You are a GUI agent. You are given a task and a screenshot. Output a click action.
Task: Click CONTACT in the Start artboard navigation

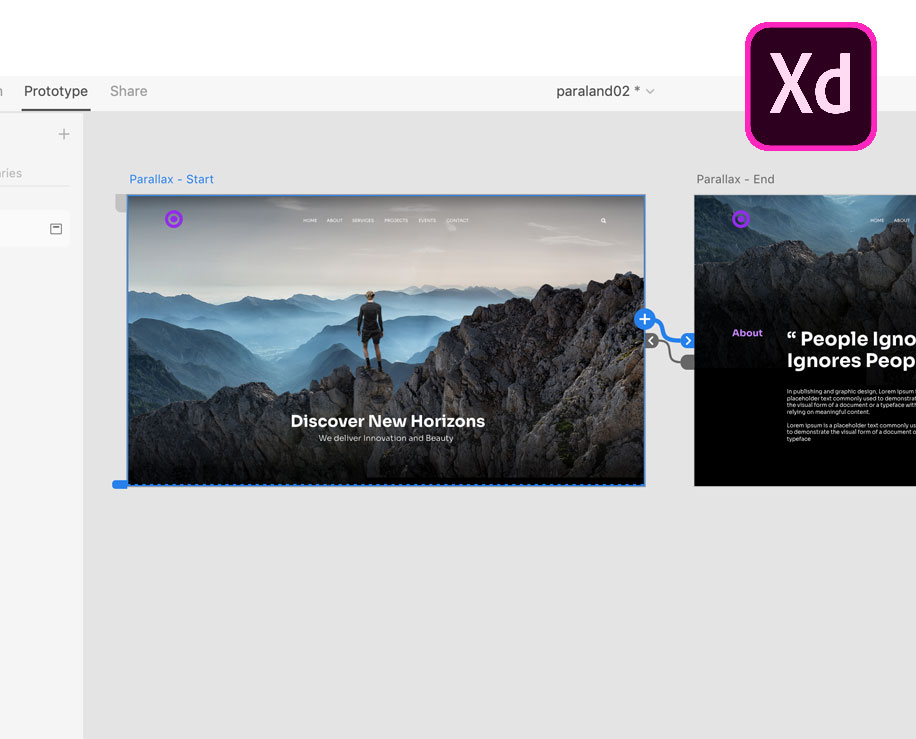tap(457, 220)
